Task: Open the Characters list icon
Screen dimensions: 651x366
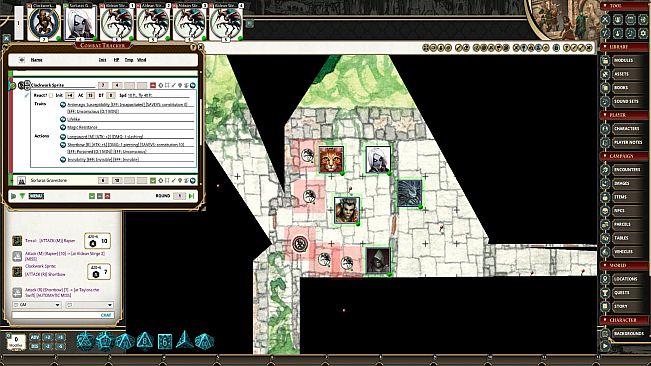Action: tap(605, 129)
